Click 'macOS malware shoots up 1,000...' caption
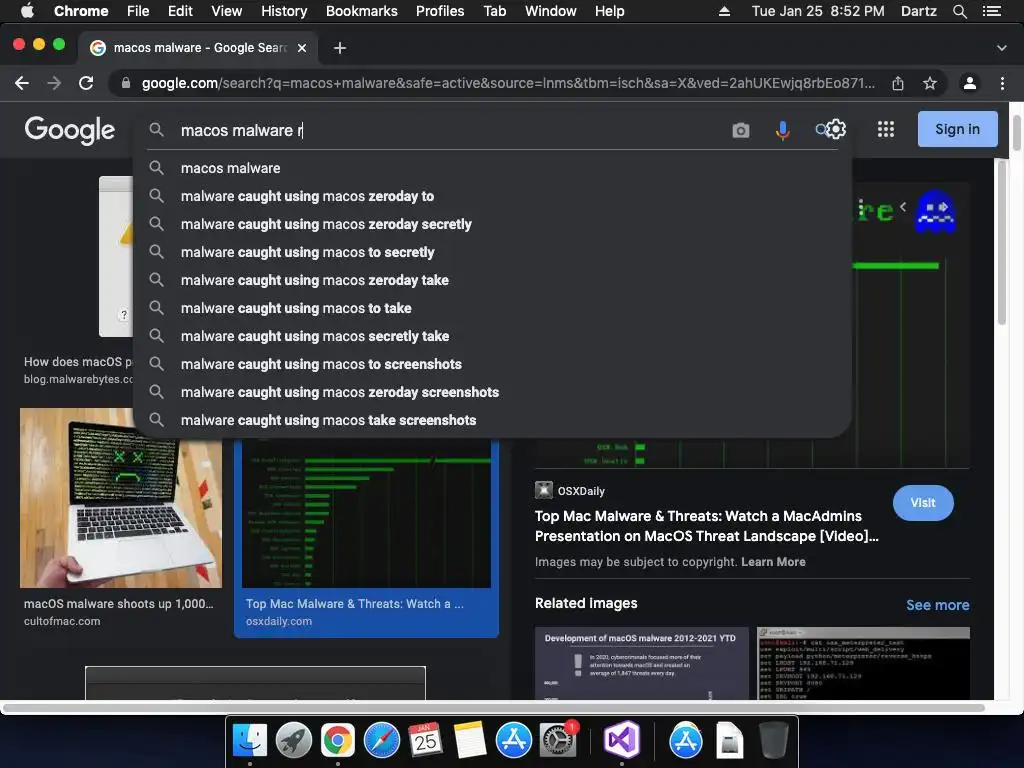Image resolution: width=1024 pixels, height=768 pixels. tap(118, 604)
